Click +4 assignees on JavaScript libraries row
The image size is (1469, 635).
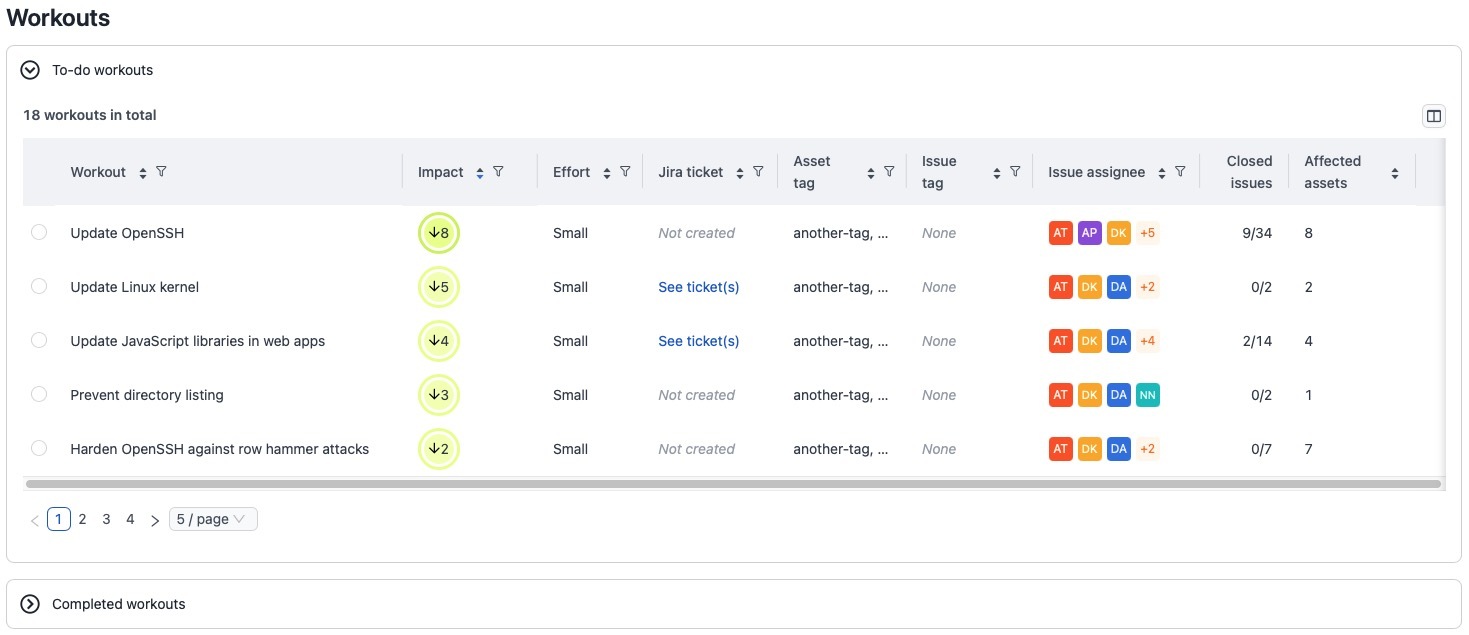coord(1148,341)
